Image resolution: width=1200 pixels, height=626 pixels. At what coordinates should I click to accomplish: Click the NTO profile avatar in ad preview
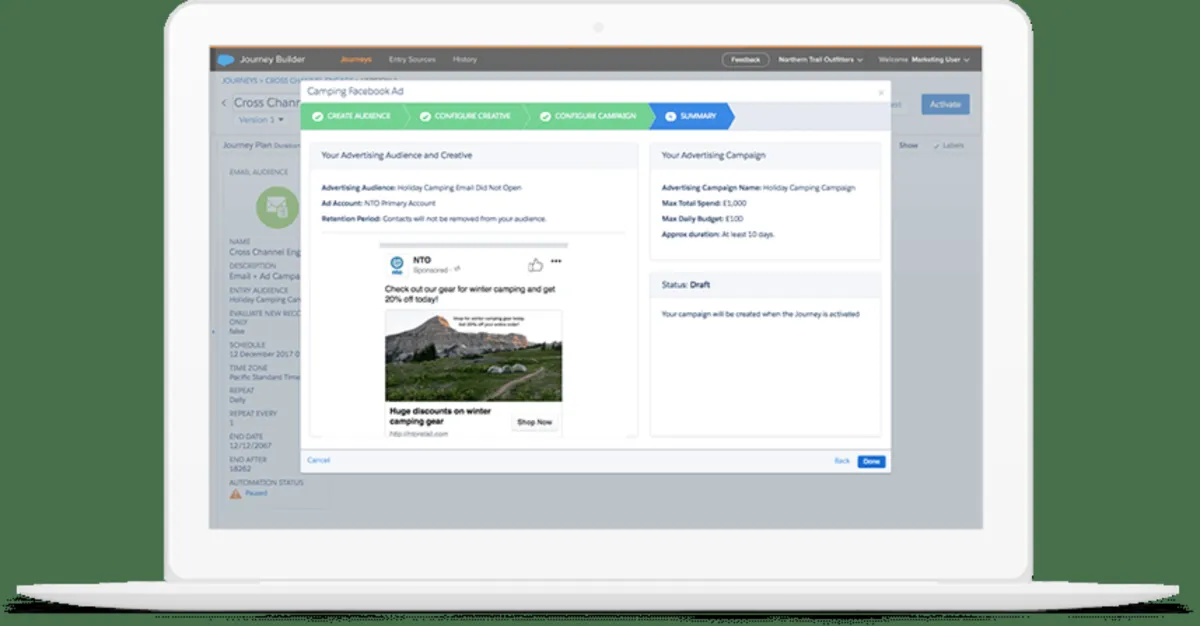pos(398,265)
